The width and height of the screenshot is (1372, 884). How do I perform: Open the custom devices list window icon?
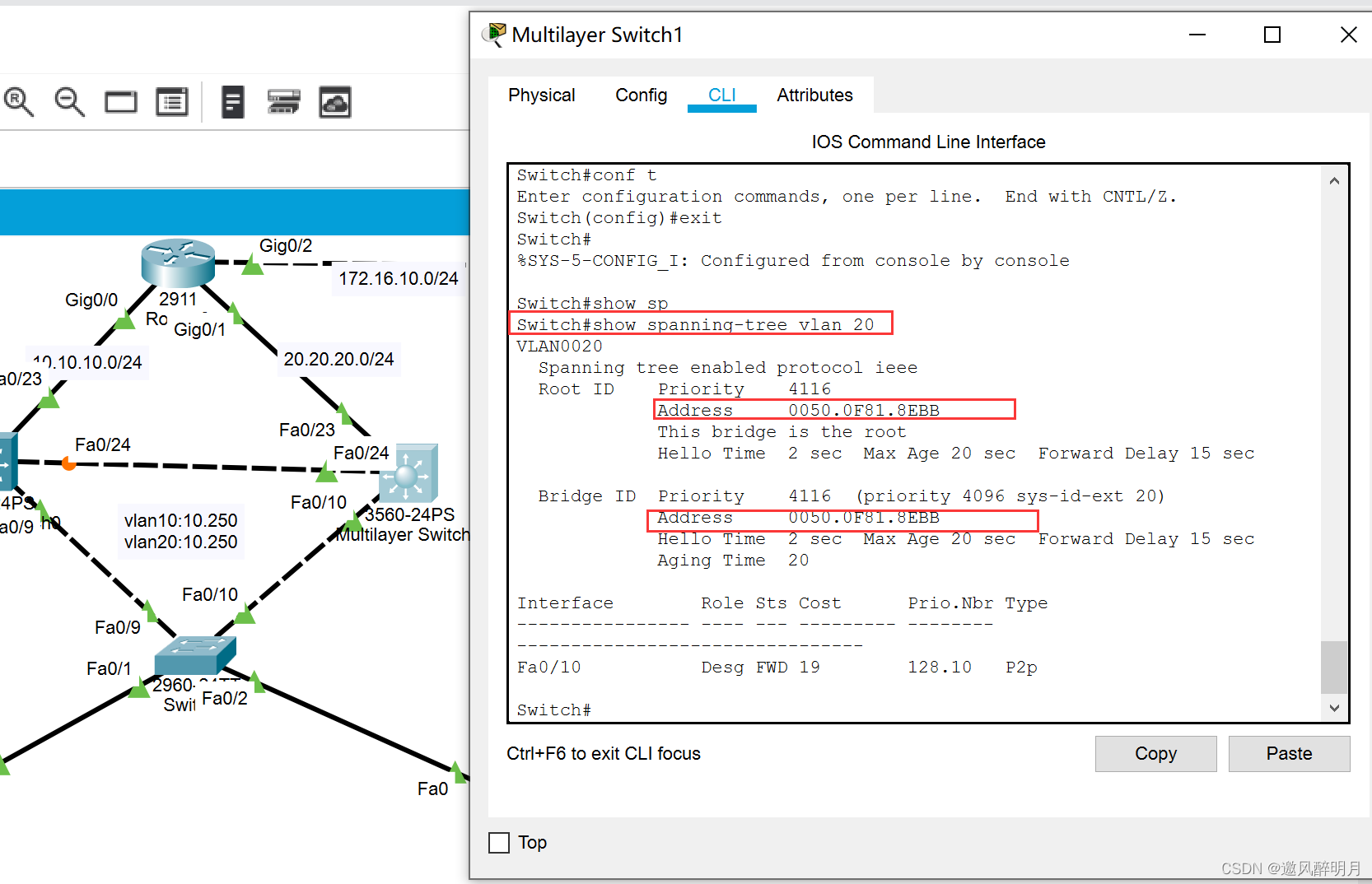[x=172, y=102]
